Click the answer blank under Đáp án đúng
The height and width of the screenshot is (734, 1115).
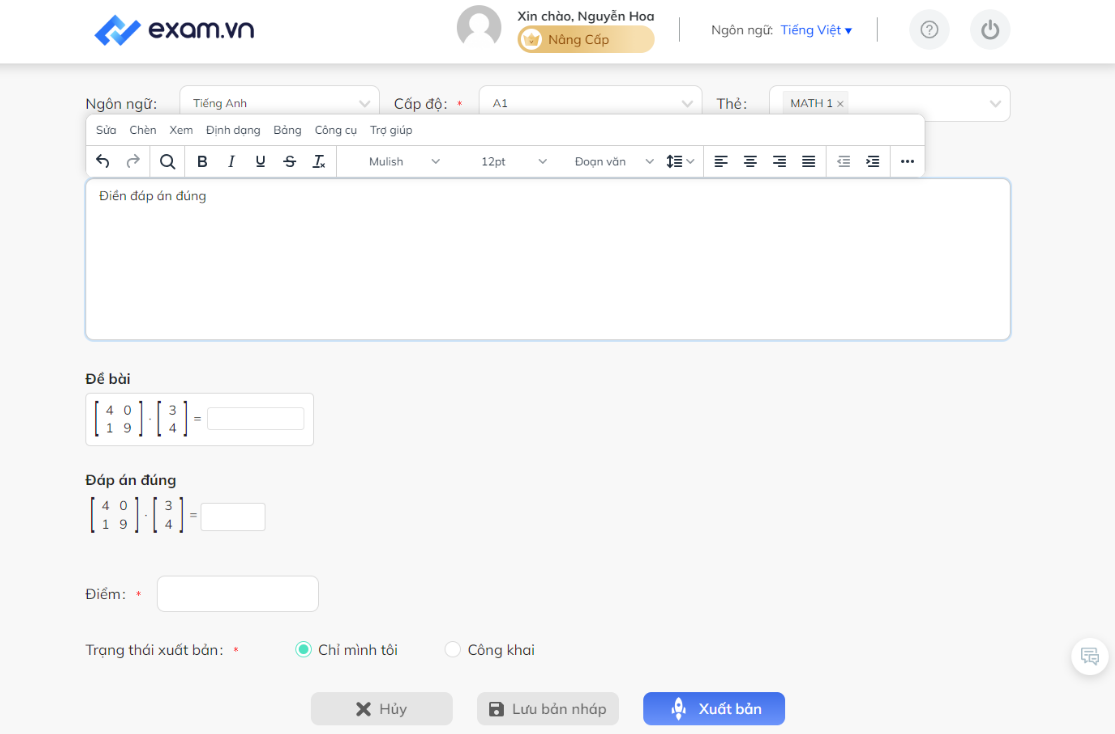tap(233, 517)
